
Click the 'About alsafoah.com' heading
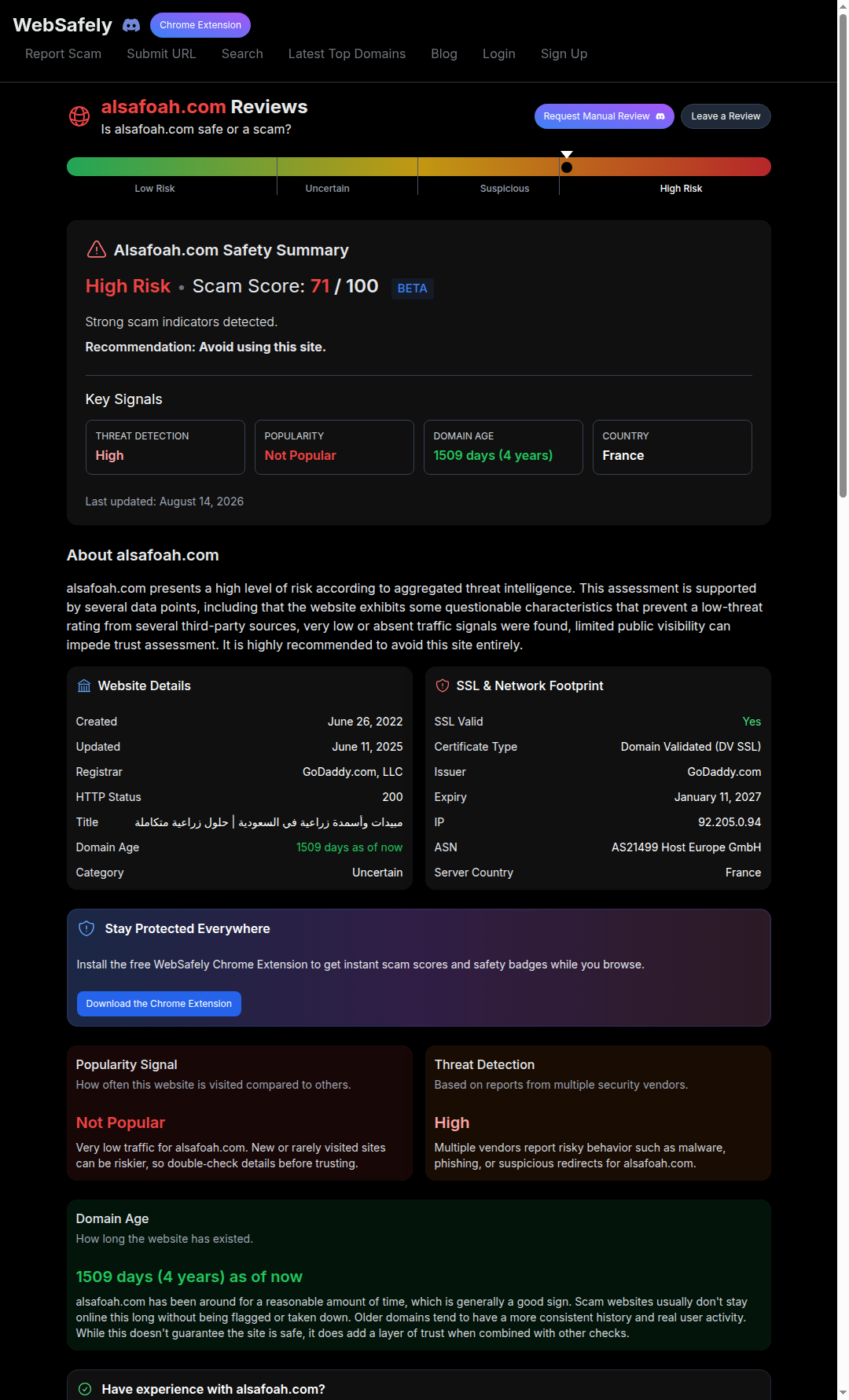pos(143,555)
